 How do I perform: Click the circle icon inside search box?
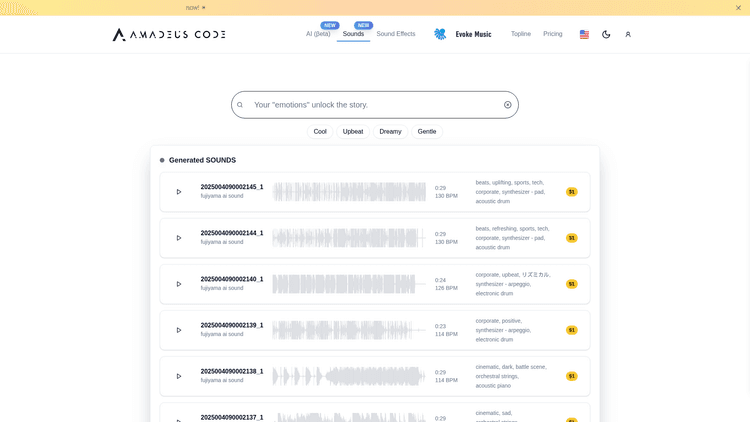507,105
